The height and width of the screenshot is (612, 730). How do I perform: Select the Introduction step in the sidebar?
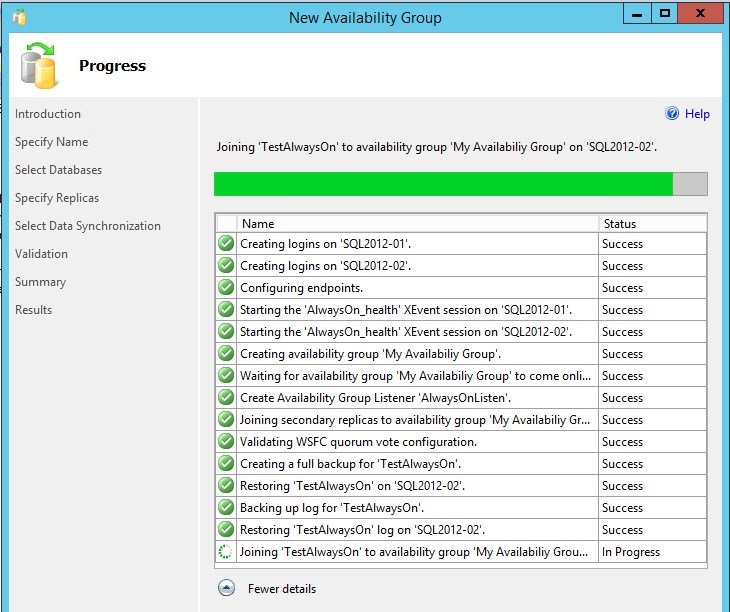(x=48, y=114)
